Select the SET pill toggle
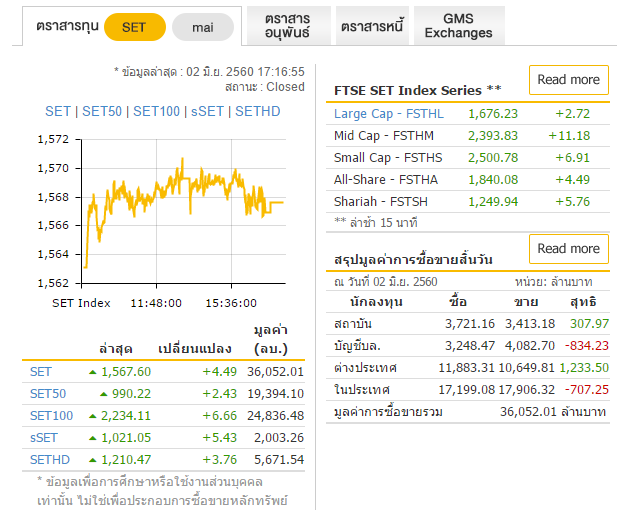The image size is (620, 524). click(x=134, y=27)
